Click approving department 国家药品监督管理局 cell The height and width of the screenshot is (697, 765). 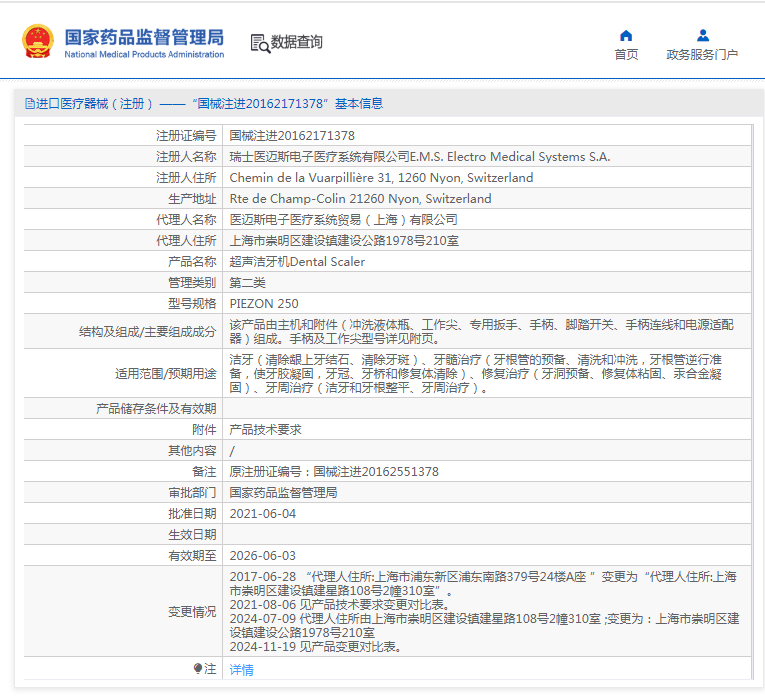tap(283, 493)
